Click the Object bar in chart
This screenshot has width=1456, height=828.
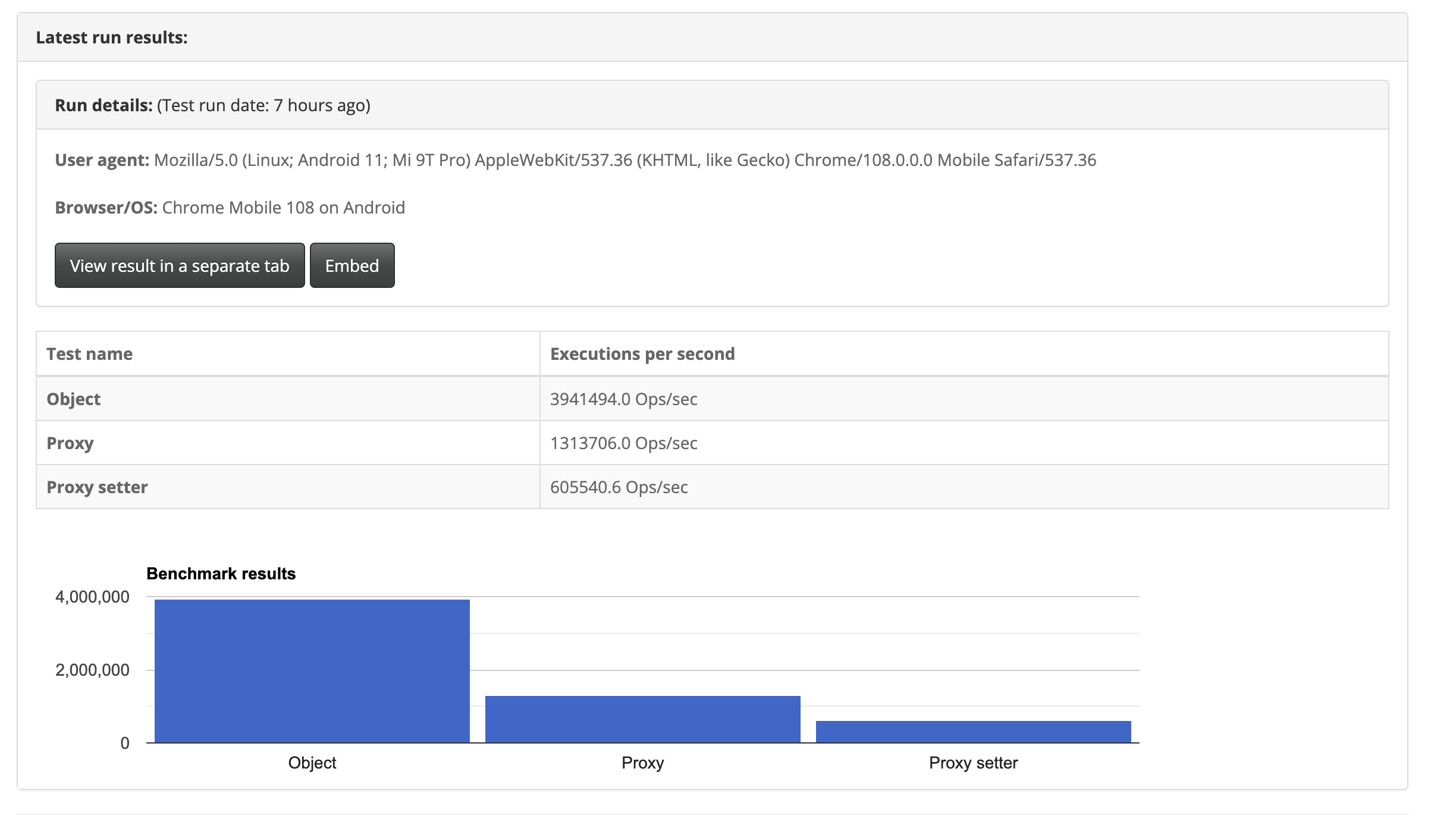coord(312,671)
